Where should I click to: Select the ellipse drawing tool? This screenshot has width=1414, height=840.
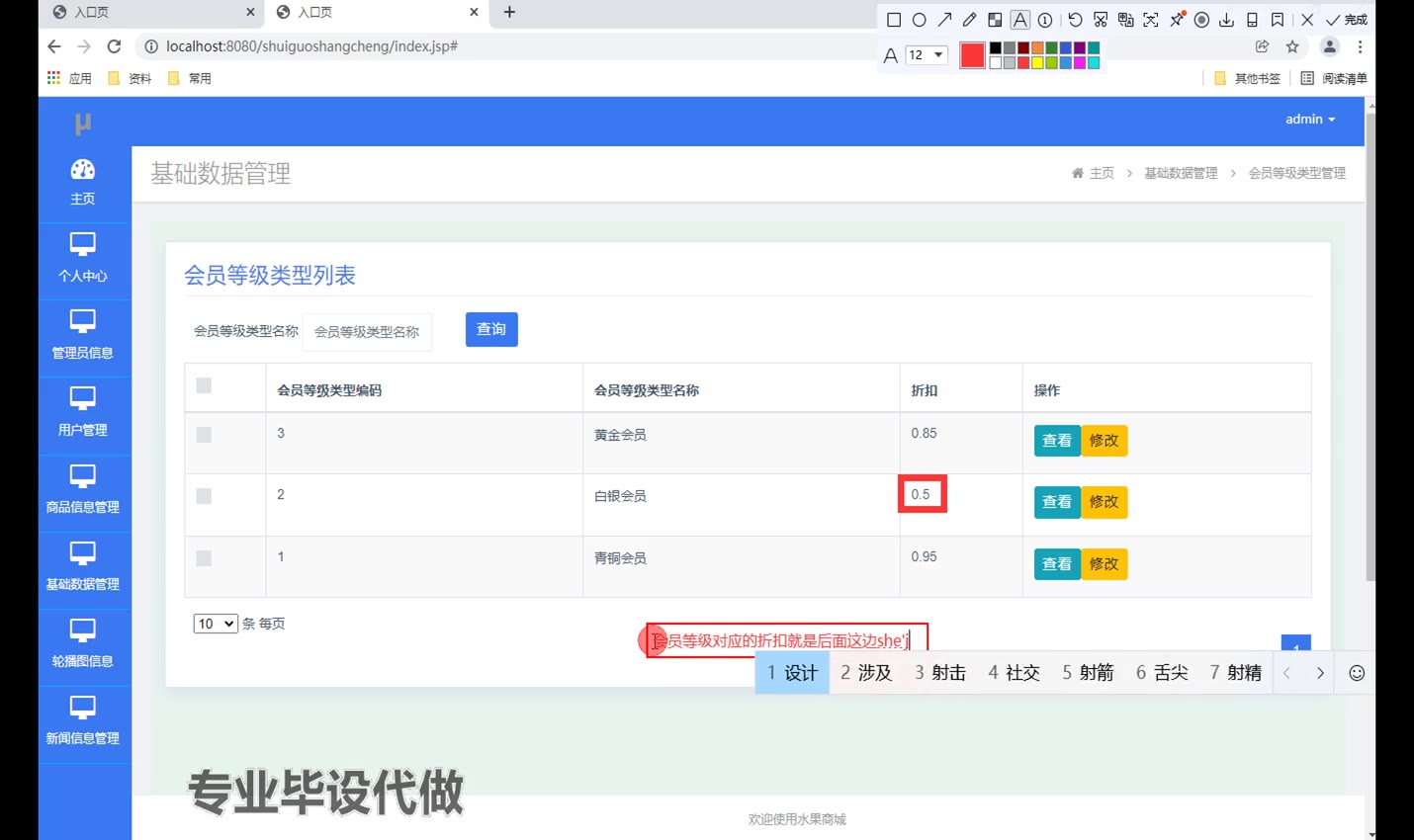coord(920,20)
